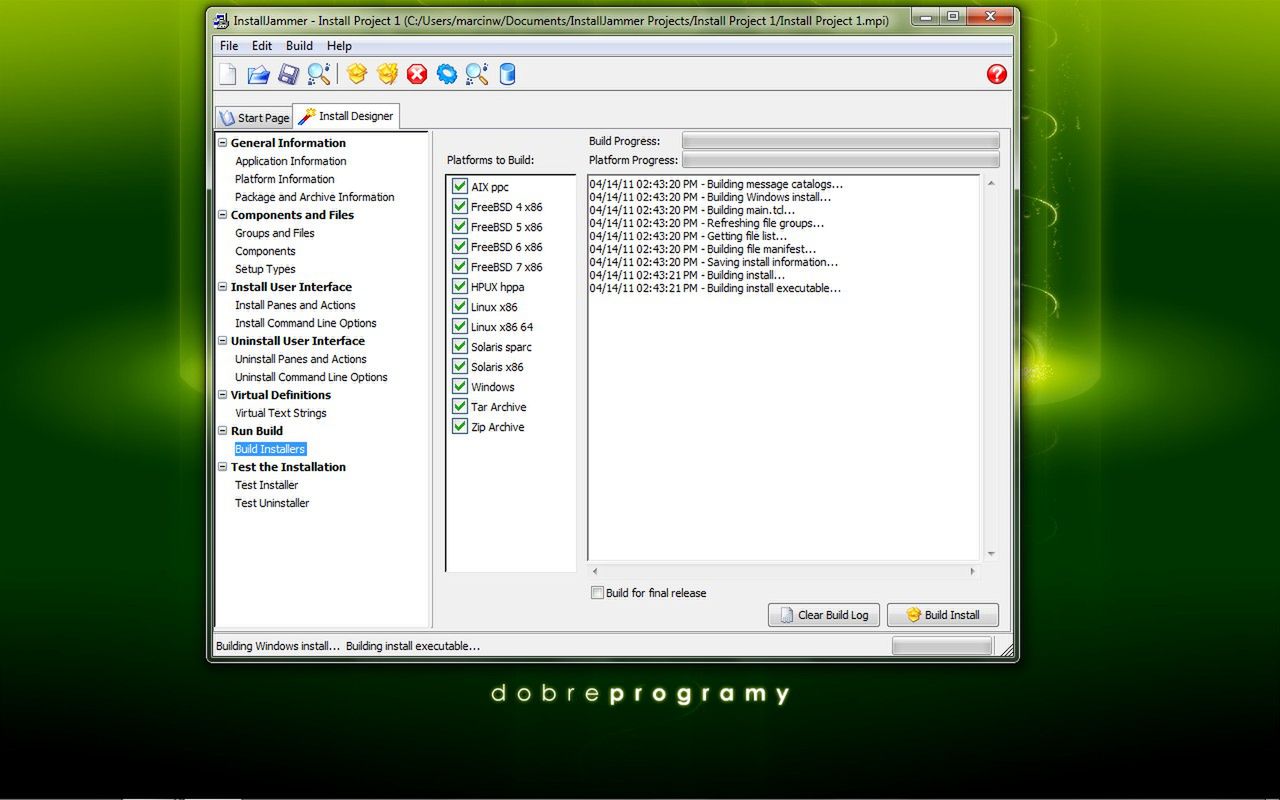
Task: Open the Edit menu
Action: click(262, 46)
